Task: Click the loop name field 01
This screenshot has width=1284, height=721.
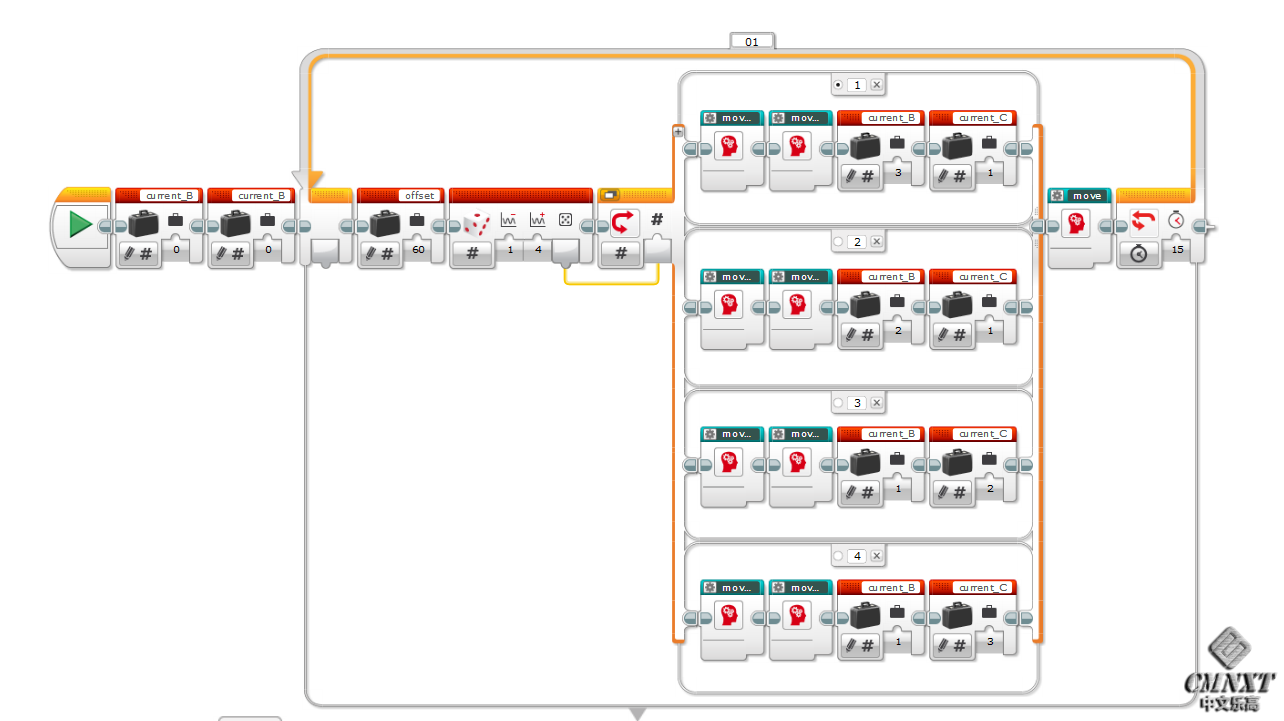Action: 752,42
